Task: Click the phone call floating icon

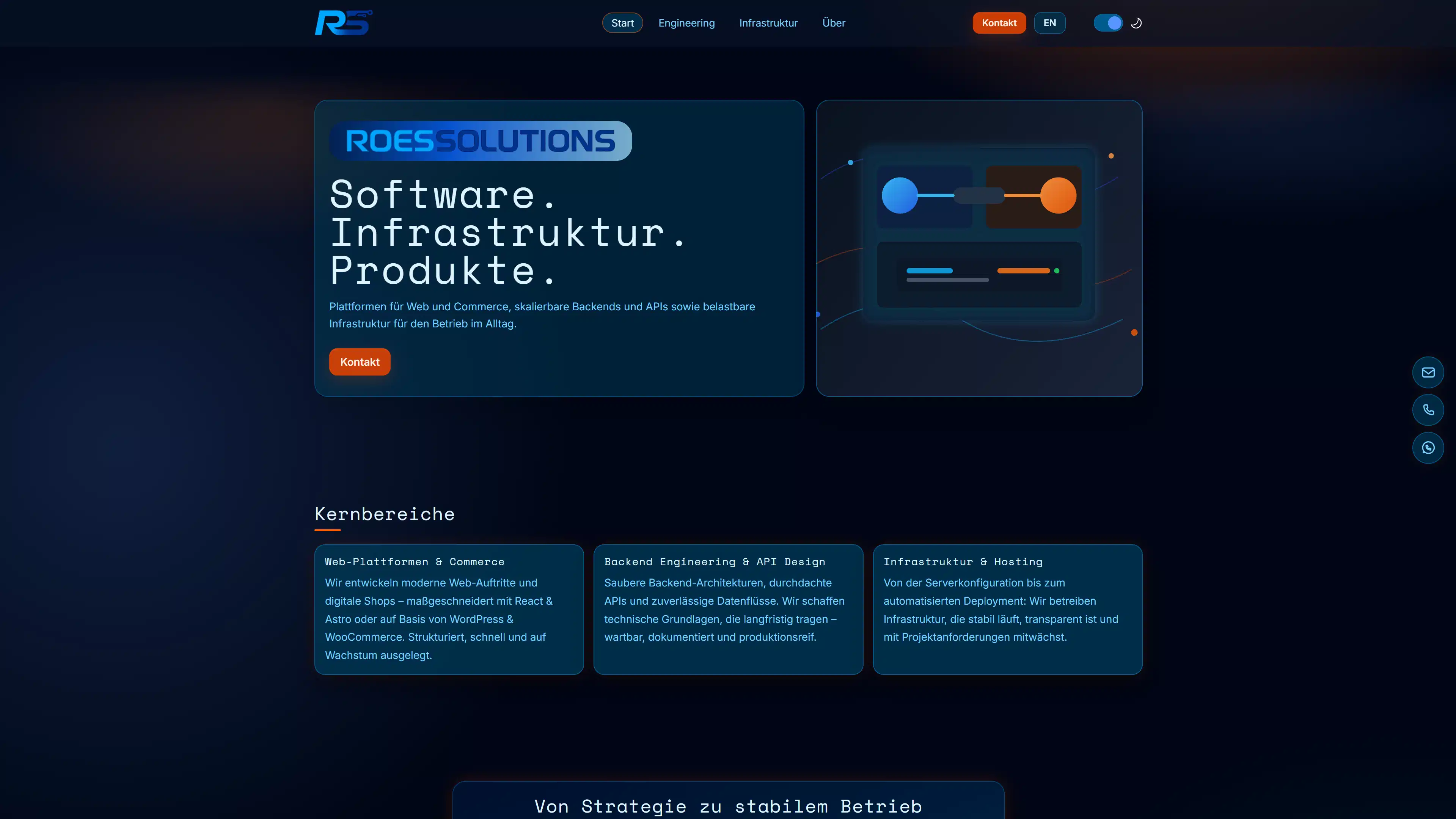Action: (1428, 410)
